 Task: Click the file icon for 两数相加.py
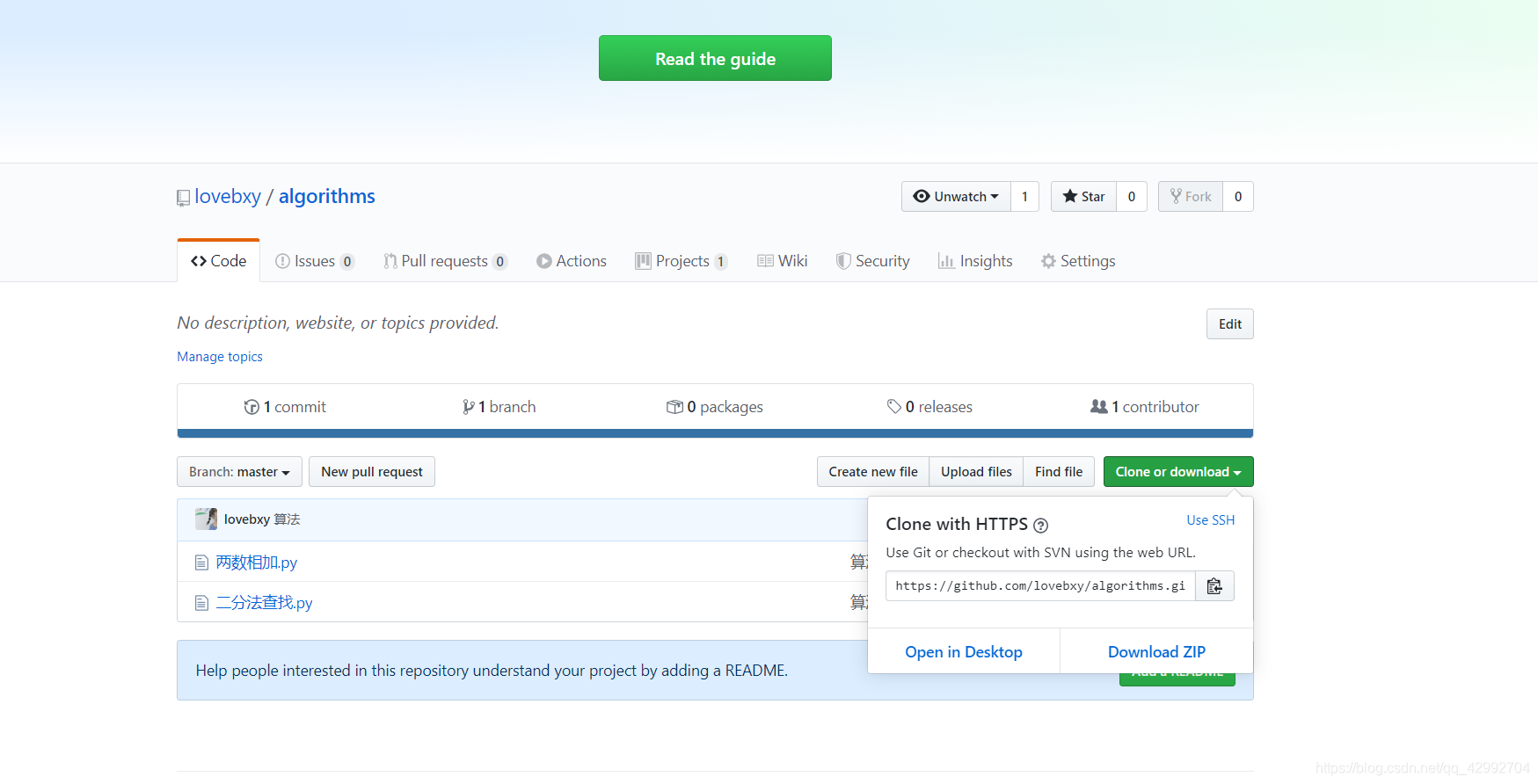201,563
